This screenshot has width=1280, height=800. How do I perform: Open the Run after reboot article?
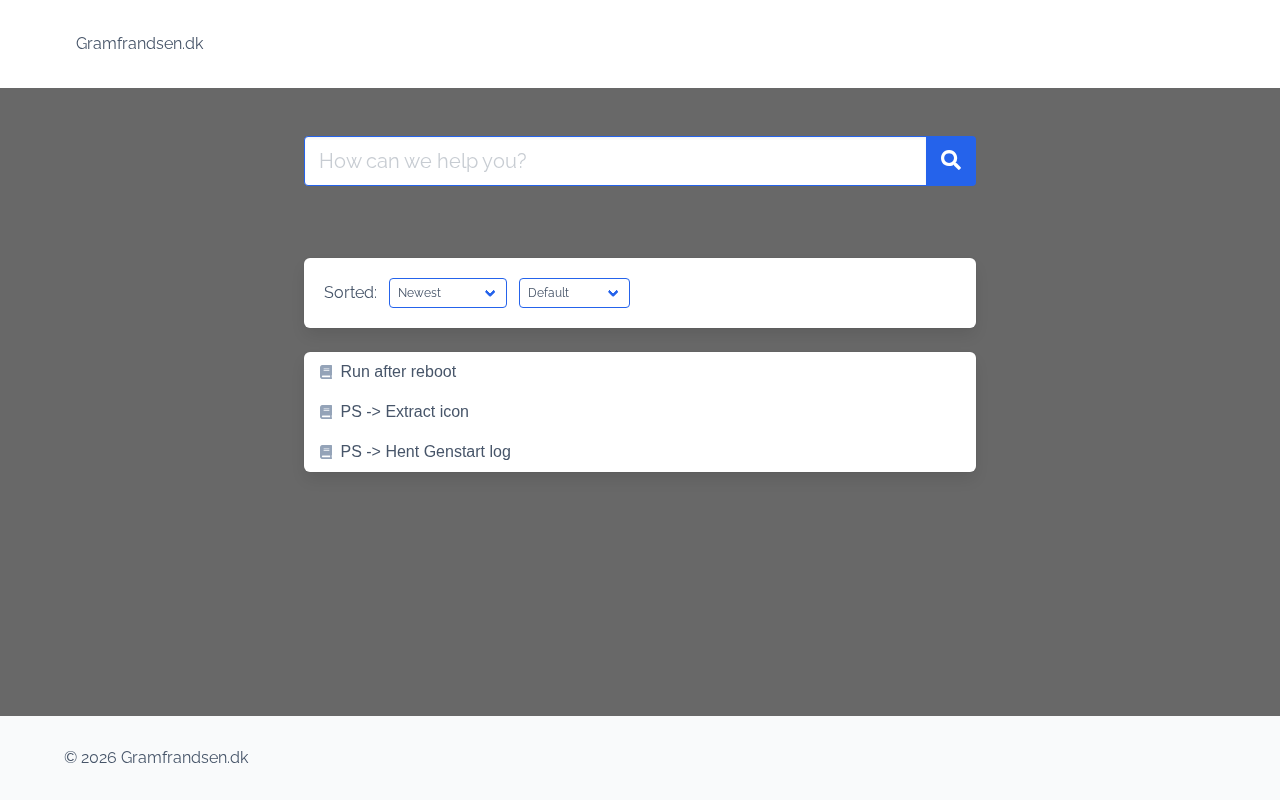pos(398,372)
